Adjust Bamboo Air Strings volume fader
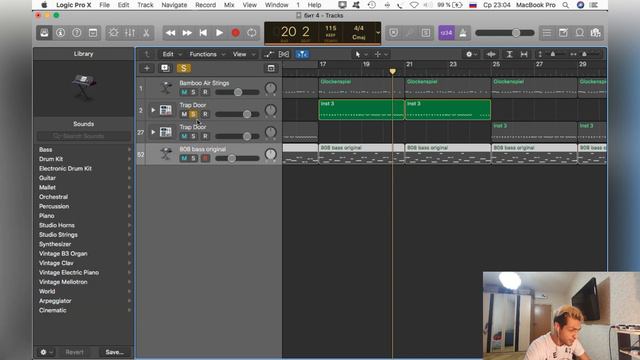 click(238, 92)
